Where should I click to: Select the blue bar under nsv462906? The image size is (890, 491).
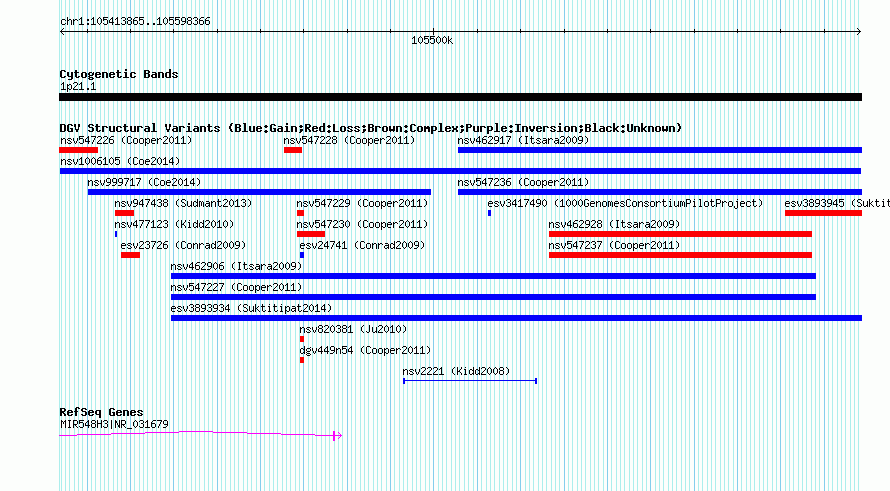(493, 276)
